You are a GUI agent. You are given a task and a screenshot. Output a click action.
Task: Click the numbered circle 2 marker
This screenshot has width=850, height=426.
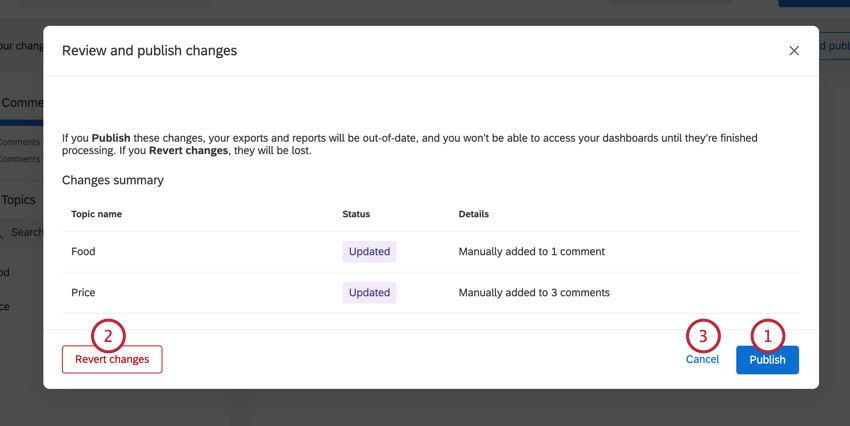click(108, 336)
